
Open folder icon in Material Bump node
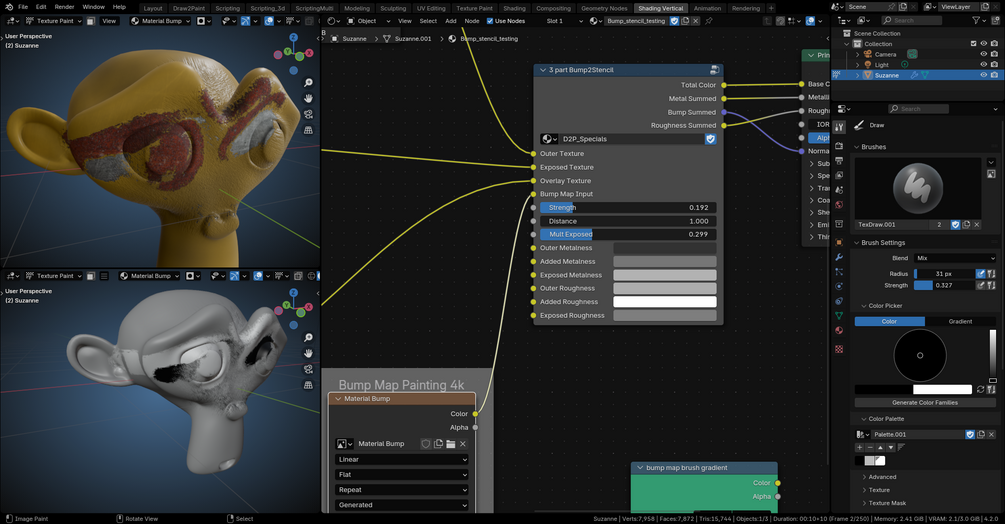(451, 443)
